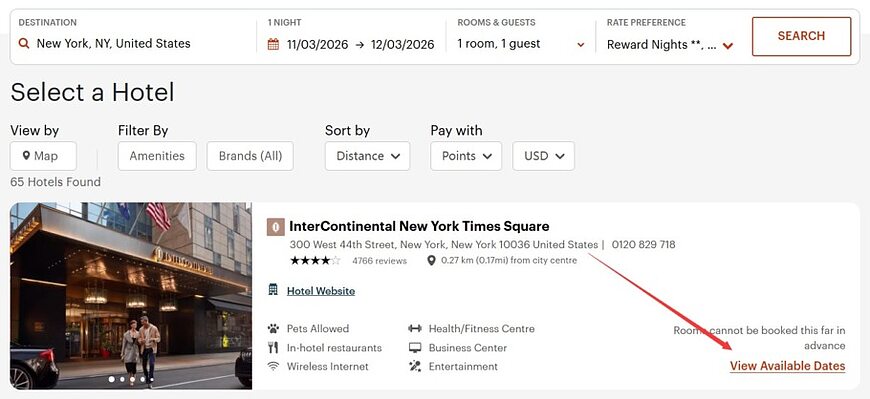Click the dumbbell Health/Fitness Centre icon
Image resolution: width=870 pixels, height=399 pixels.
(414, 329)
